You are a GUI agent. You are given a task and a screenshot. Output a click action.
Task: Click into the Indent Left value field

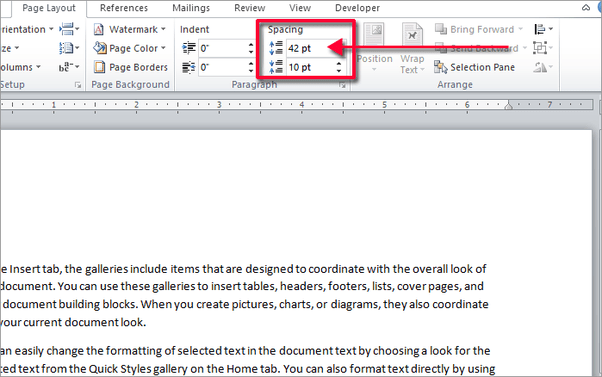click(x=223, y=48)
